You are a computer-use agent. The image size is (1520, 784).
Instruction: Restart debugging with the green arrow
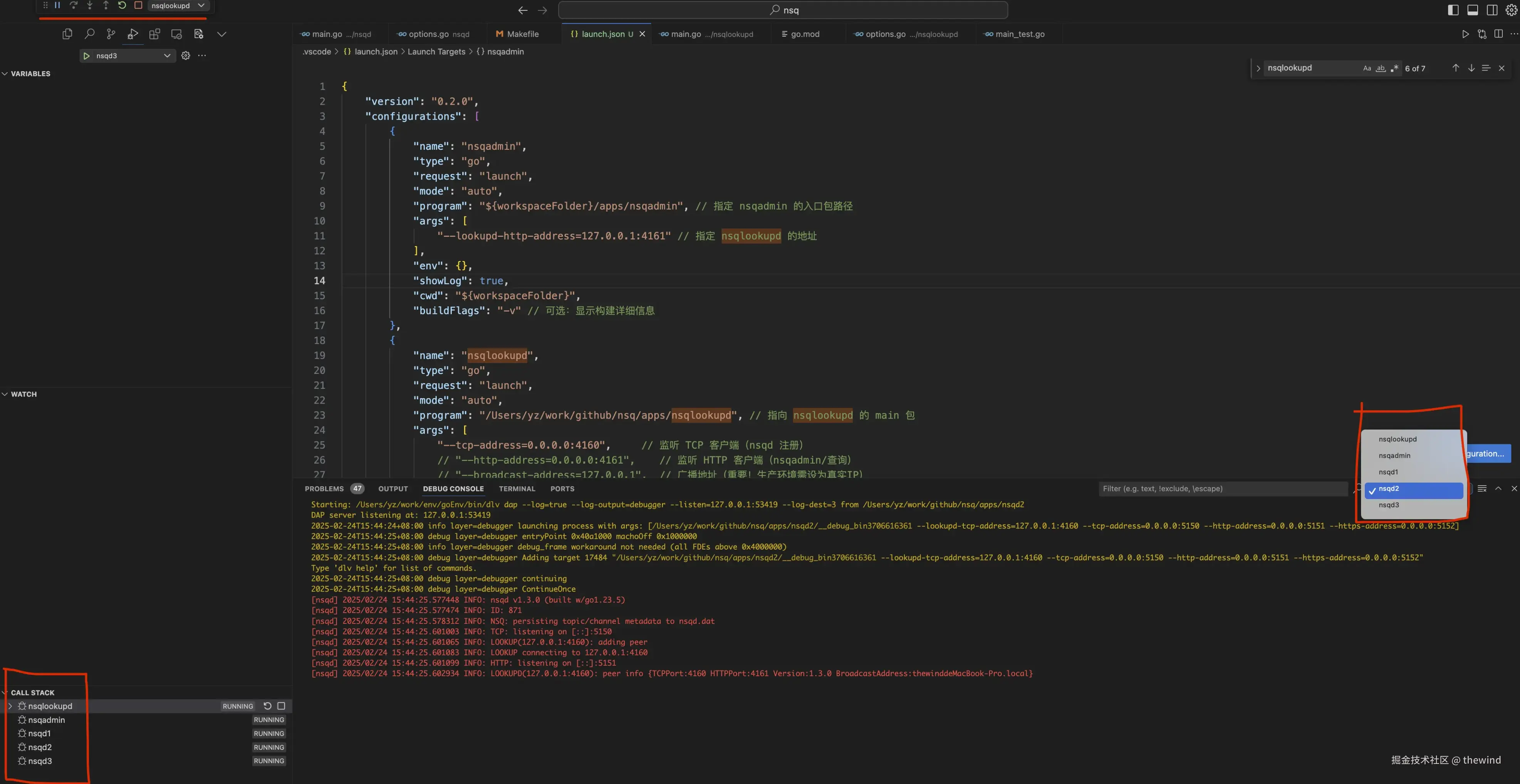122,5
